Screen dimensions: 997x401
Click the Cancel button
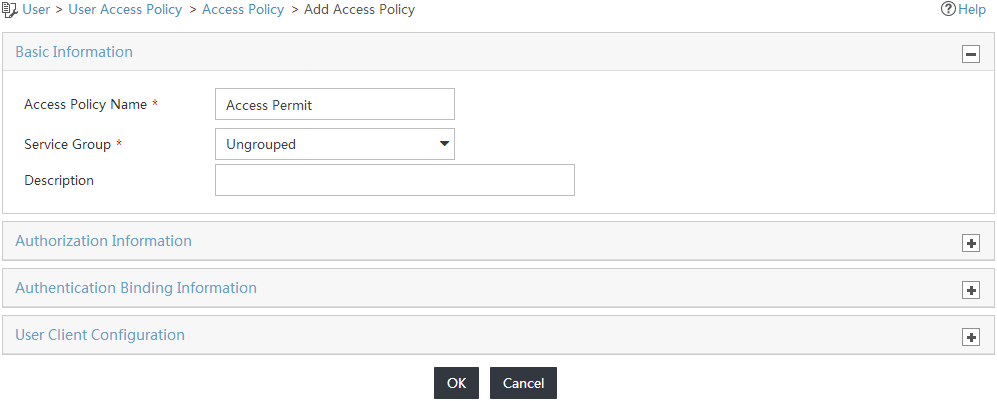tap(523, 383)
